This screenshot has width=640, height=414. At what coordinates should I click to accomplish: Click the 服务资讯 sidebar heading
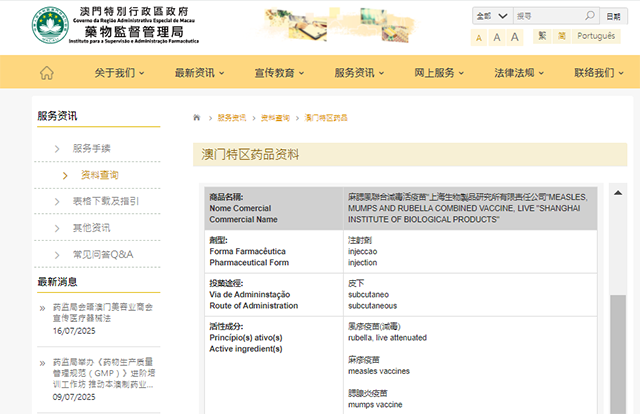pos(57,116)
